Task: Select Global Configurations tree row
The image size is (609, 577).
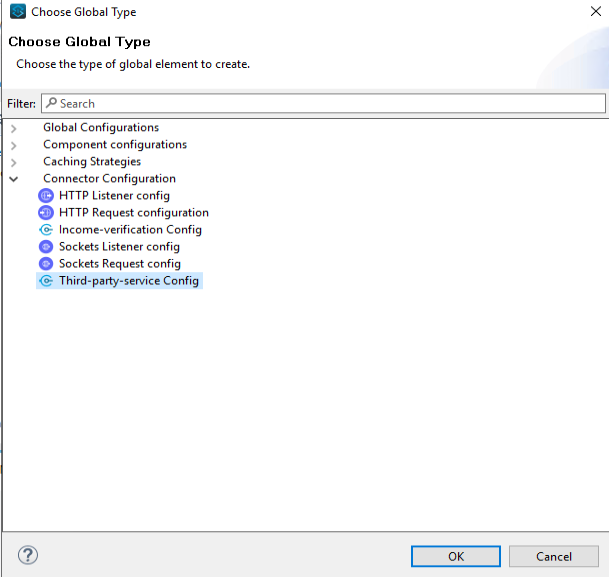Action: point(101,127)
